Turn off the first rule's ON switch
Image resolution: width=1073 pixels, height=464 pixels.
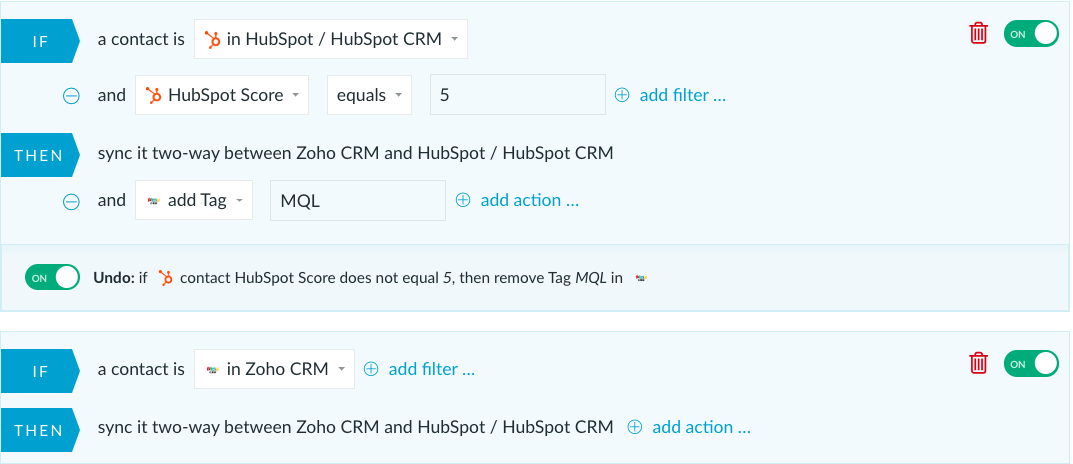[1031, 34]
